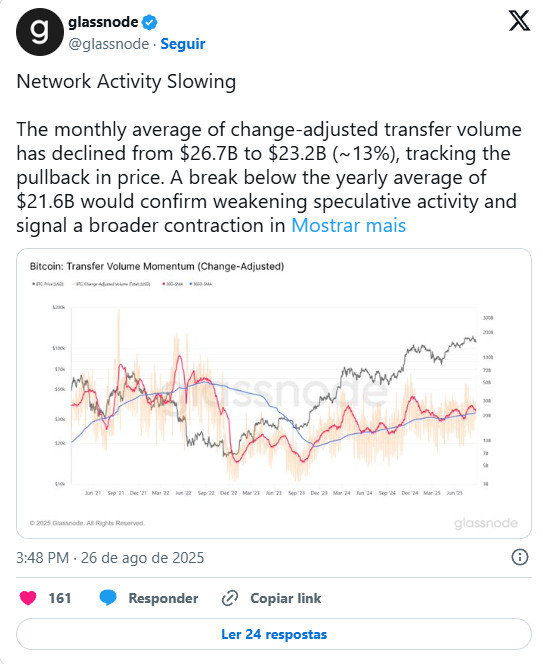Toggle the BTC Price legend entry
The width and height of the screenshot is (543, 664).
(48, 284)
